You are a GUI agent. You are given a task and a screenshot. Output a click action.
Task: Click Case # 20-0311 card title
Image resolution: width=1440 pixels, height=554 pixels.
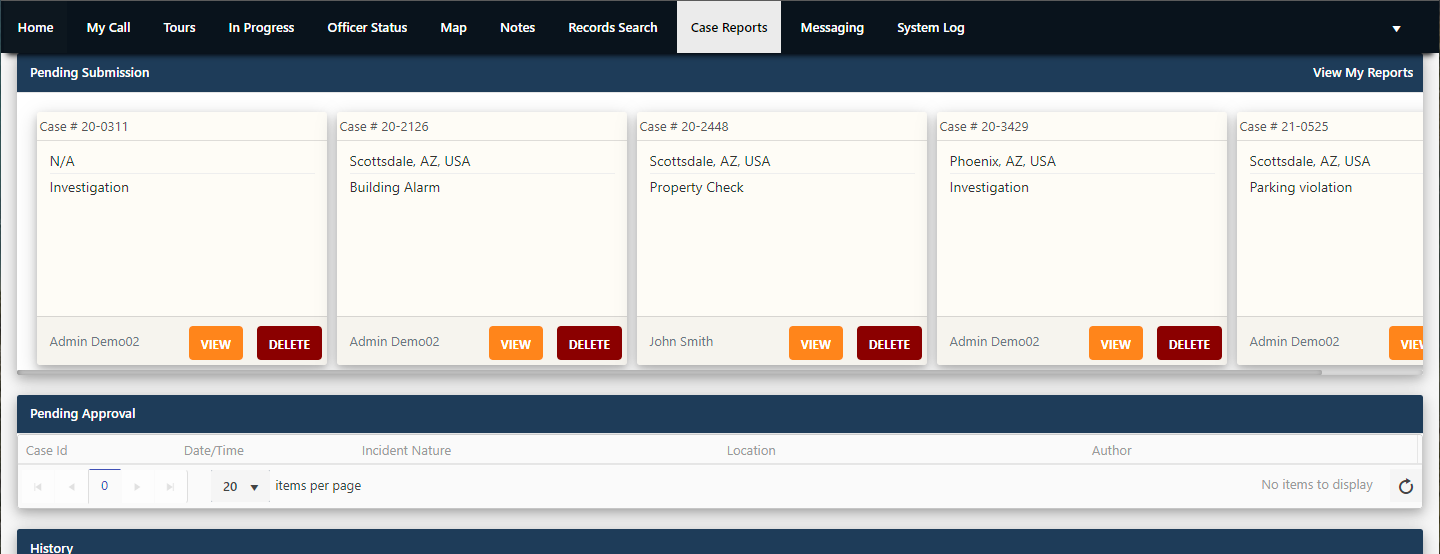coord(84,126)
